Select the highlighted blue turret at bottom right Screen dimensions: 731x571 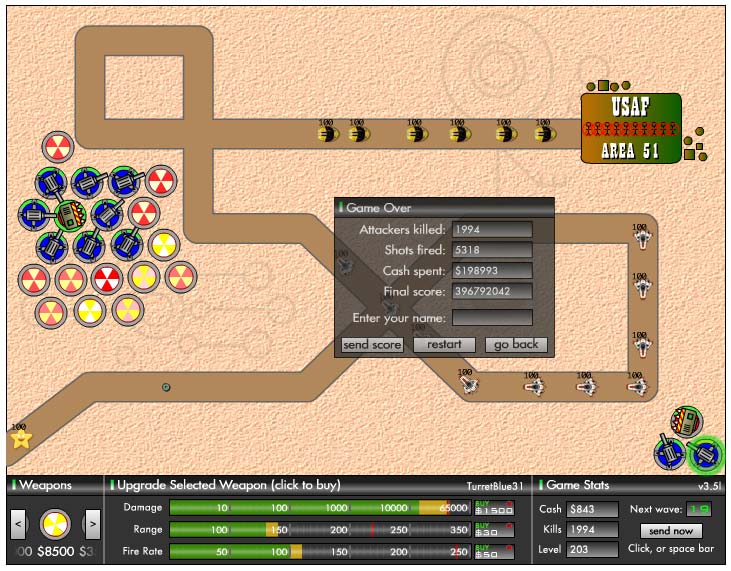click(706, 455)
